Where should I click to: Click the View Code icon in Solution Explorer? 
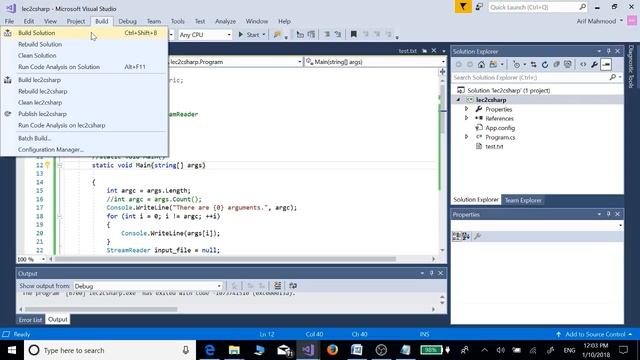(583, 64)
